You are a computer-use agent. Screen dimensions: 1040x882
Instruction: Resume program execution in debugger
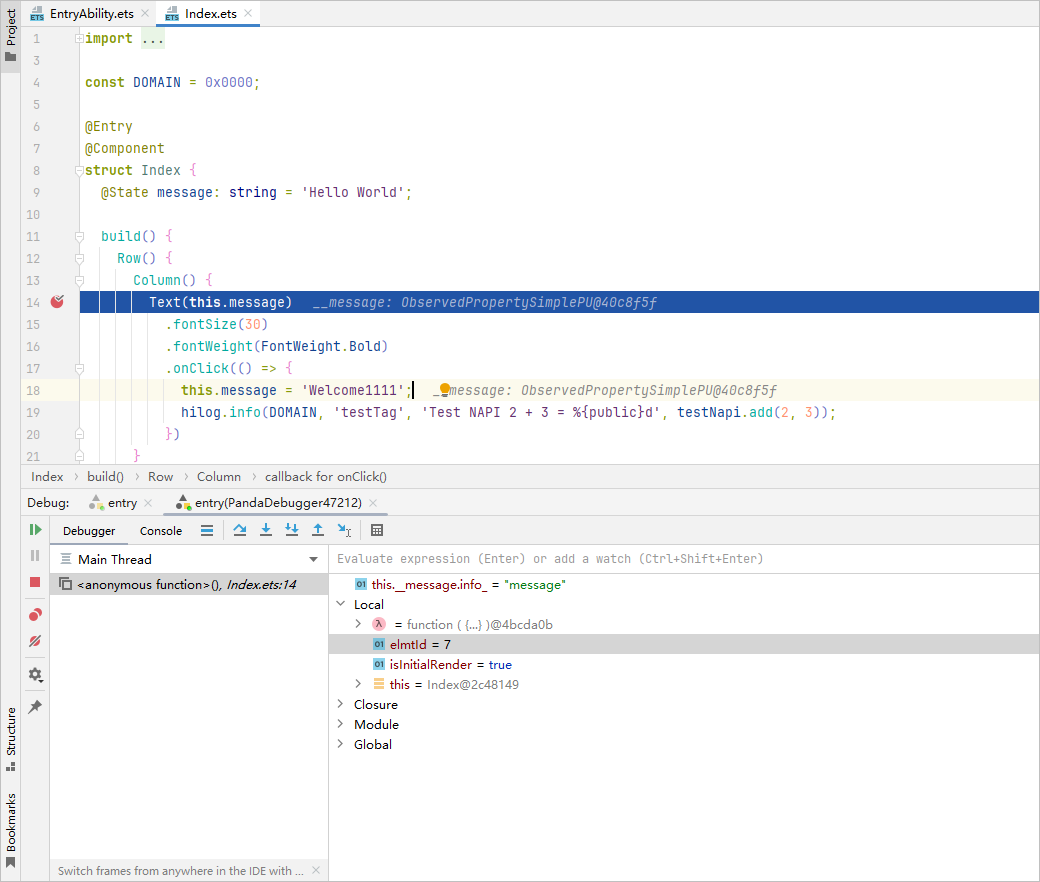tap(35, 530)
